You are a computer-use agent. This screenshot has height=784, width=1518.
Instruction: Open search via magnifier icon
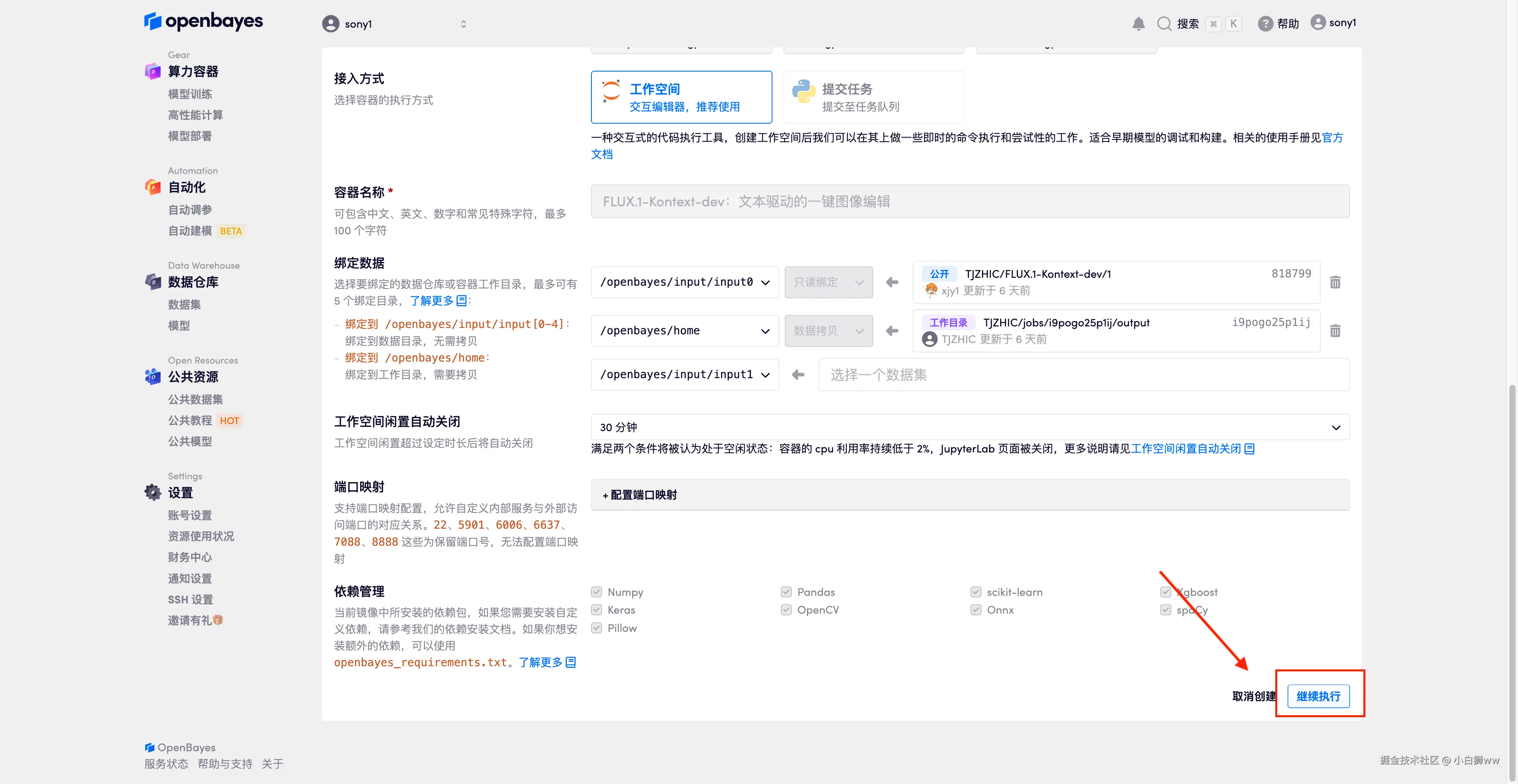(x=1164, y=24)
